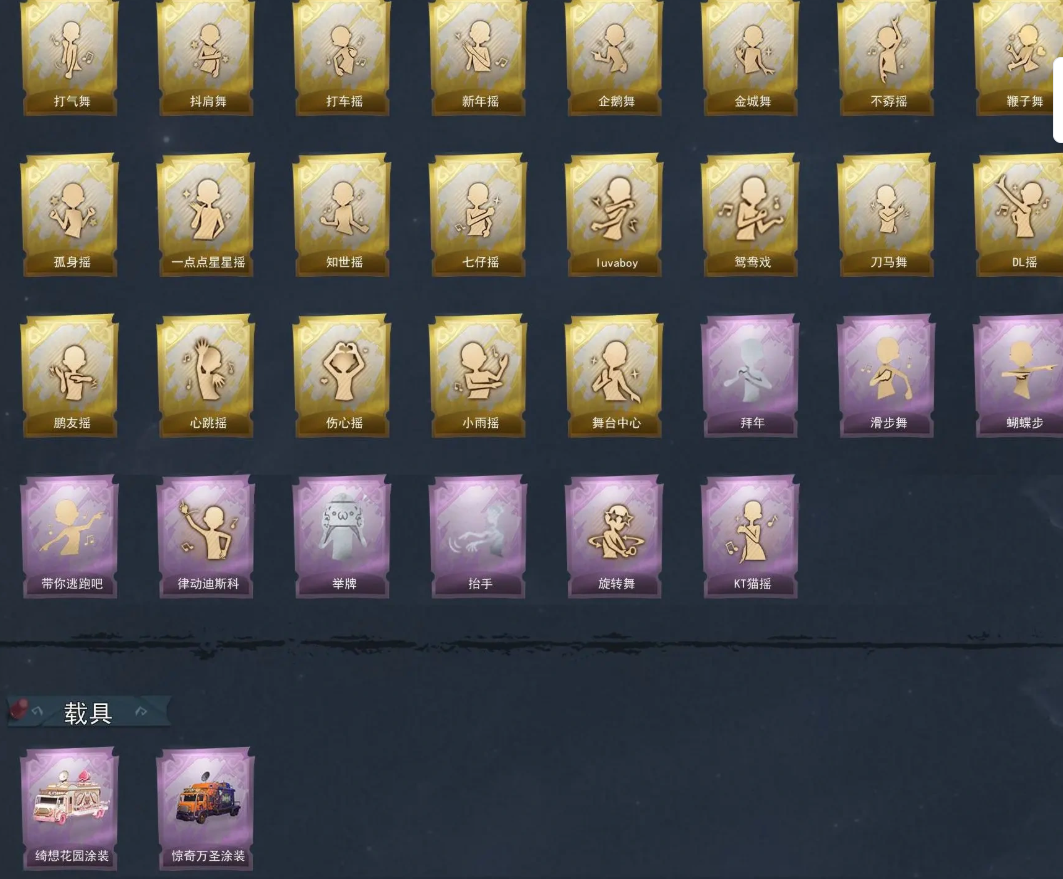
Task: Select the 举牌 sign-holding emote
Action: tap(343, 536)
